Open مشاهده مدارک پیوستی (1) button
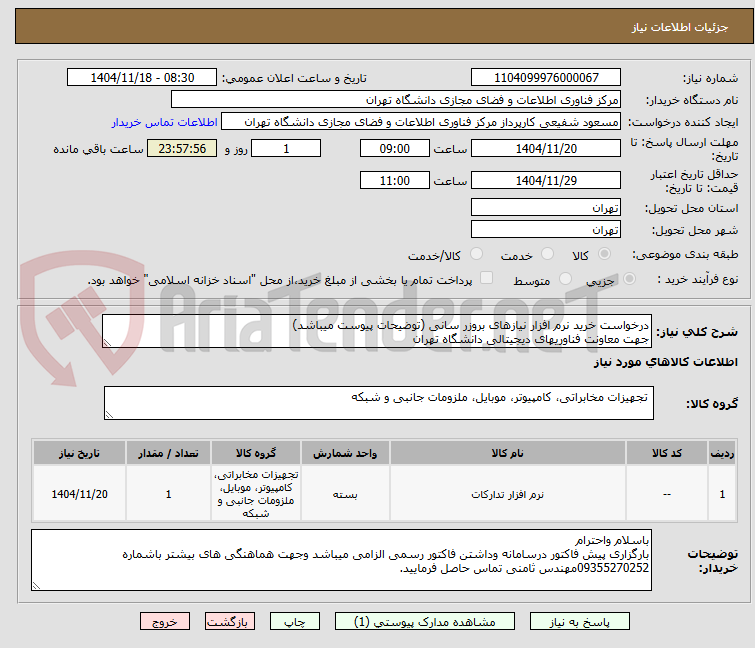Viewport: 755px width, 648px height. (424, 621)
